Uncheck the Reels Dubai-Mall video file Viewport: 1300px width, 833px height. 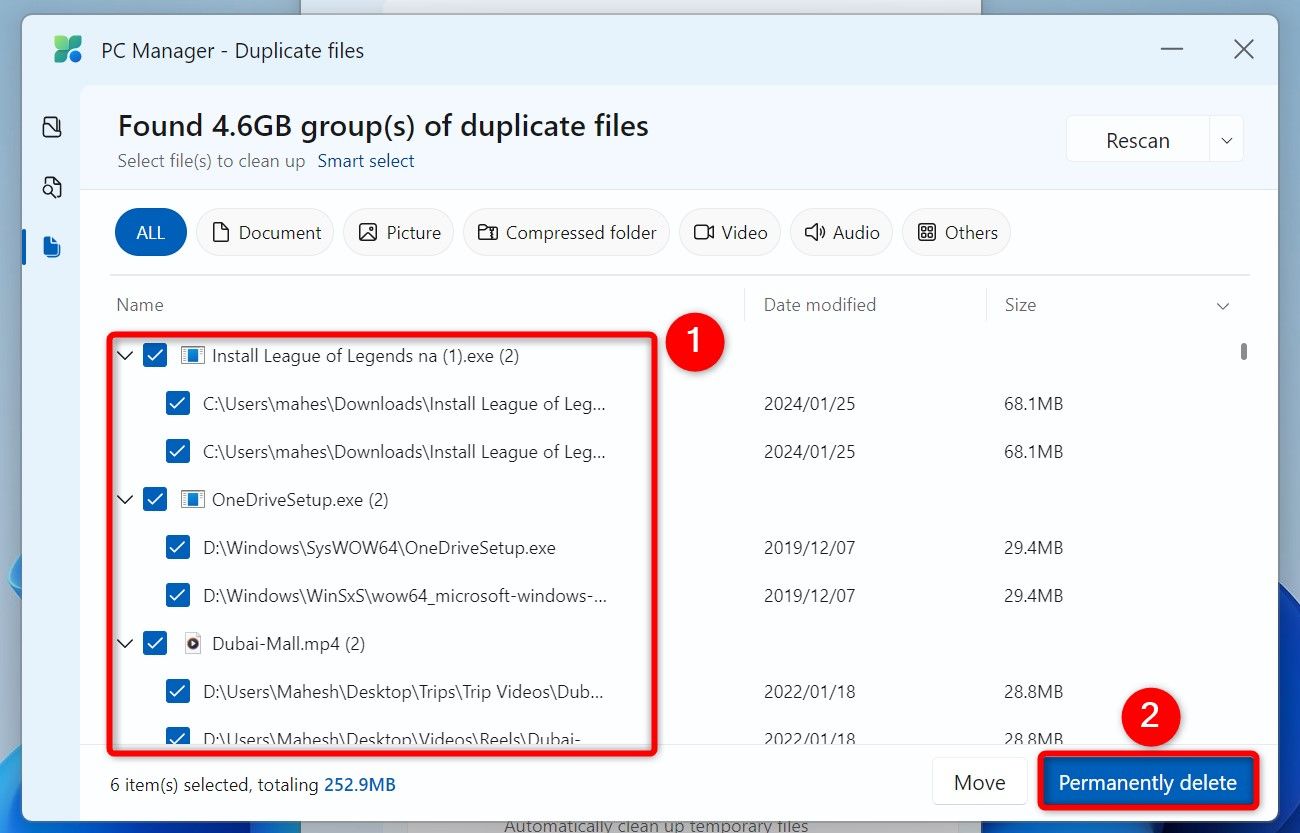[178, 738]
